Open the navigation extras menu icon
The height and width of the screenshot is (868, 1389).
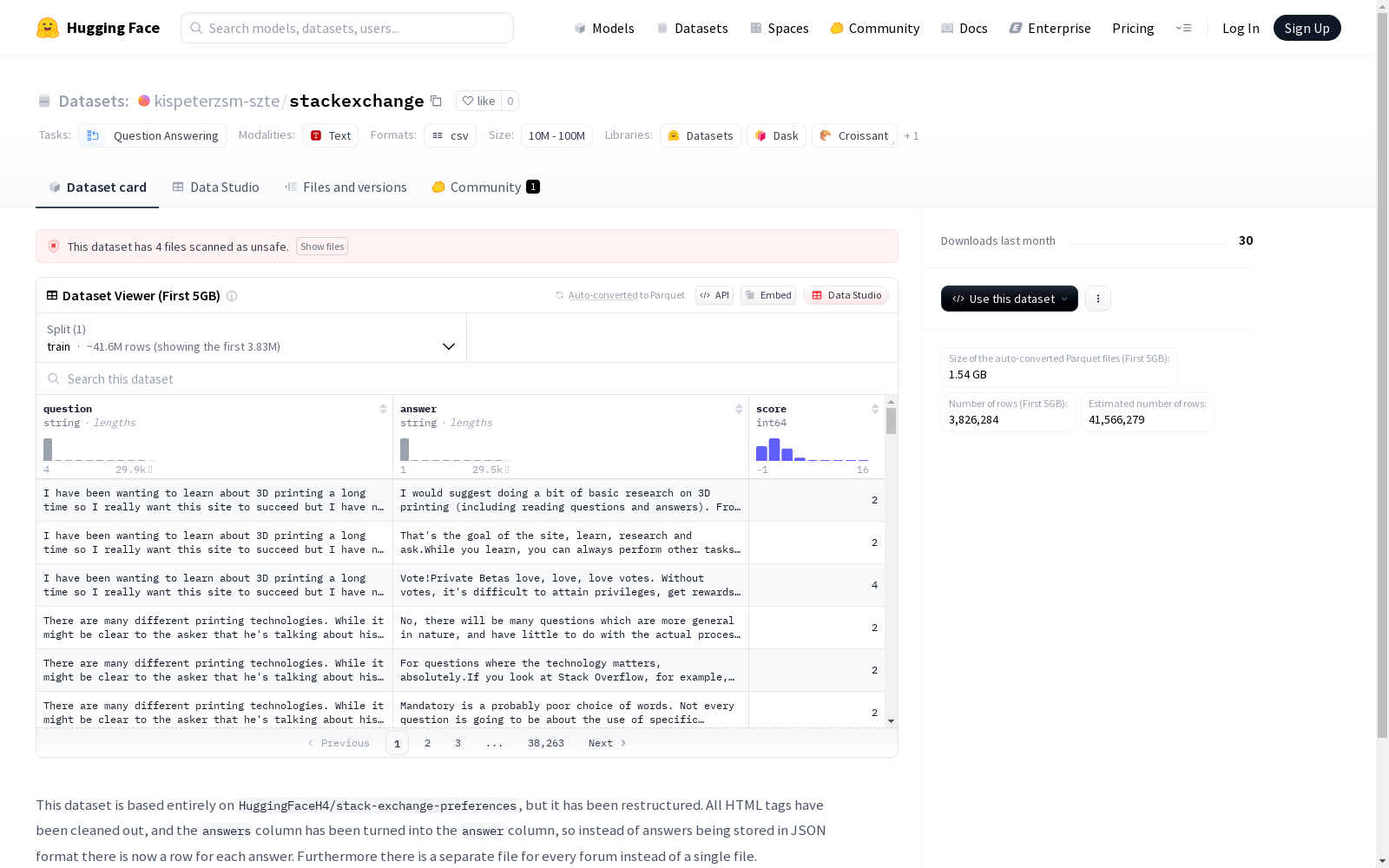point(1183,28)
